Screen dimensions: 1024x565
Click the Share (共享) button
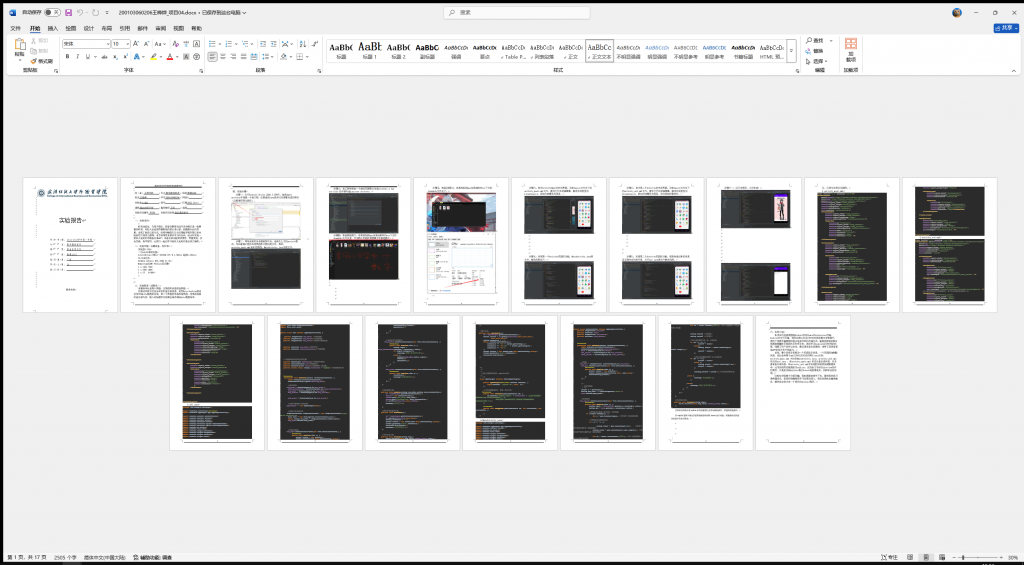point(1003,28)
